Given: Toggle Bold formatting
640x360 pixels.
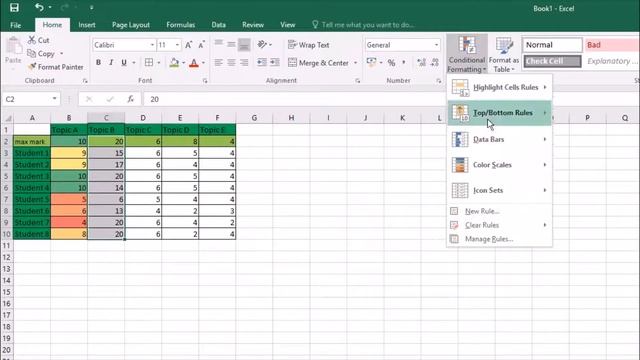Looking at the screenshot, I should click(98, 62).
